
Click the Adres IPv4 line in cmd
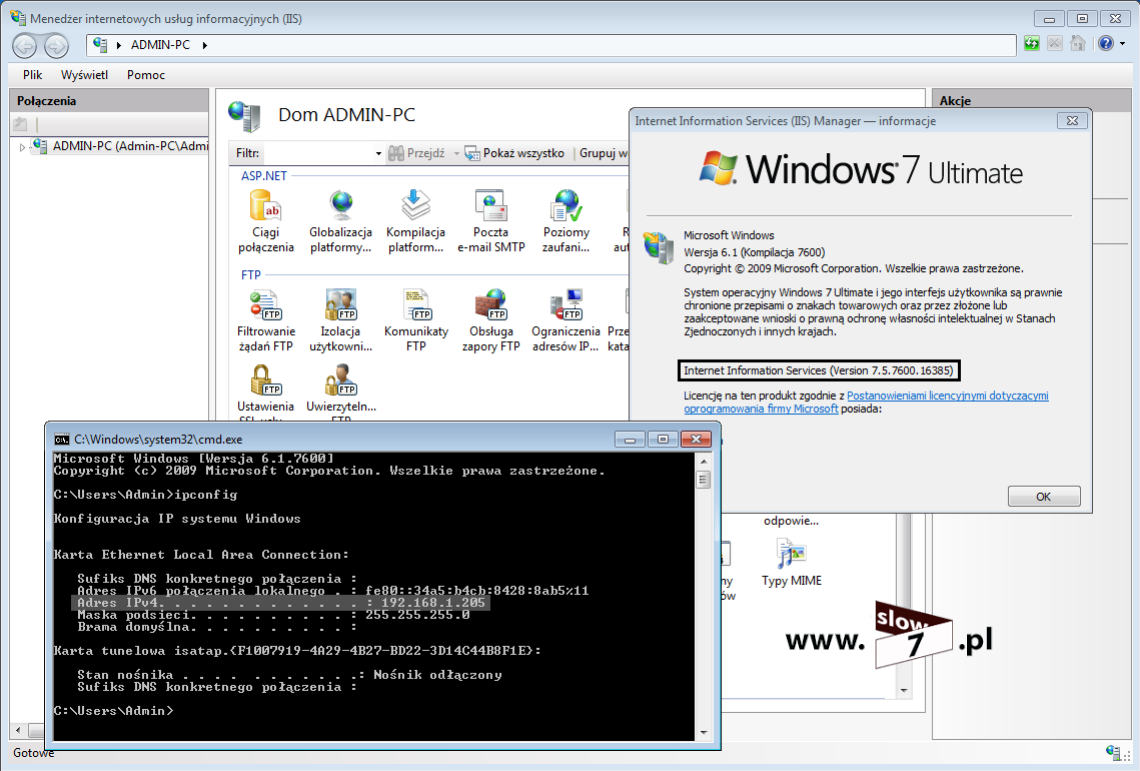[x=281, y=603]
